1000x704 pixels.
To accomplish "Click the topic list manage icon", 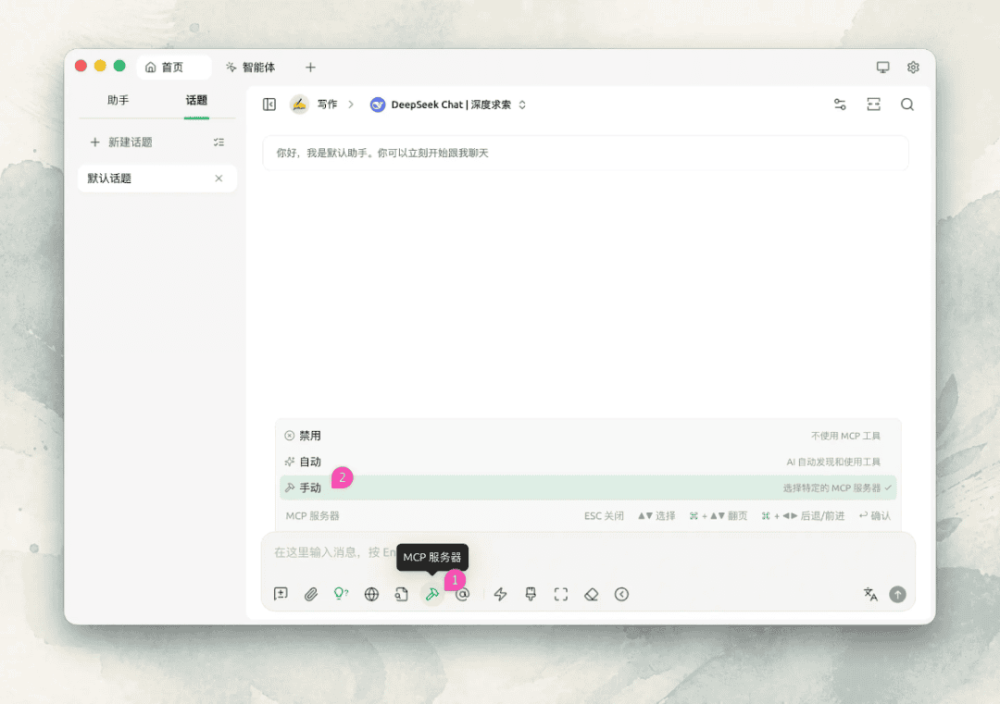I will (x=219, y=142).
